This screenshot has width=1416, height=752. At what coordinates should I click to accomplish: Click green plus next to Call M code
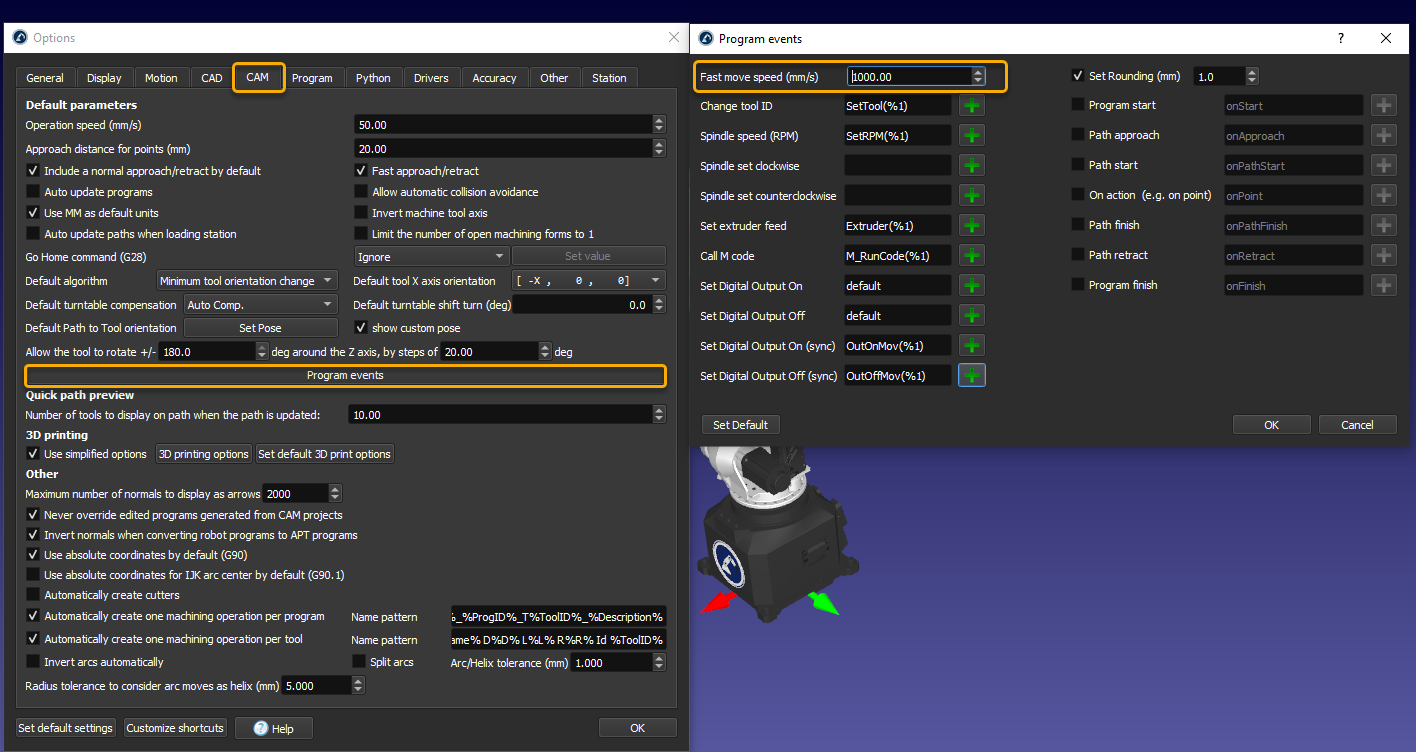click(x=972, y=255)
